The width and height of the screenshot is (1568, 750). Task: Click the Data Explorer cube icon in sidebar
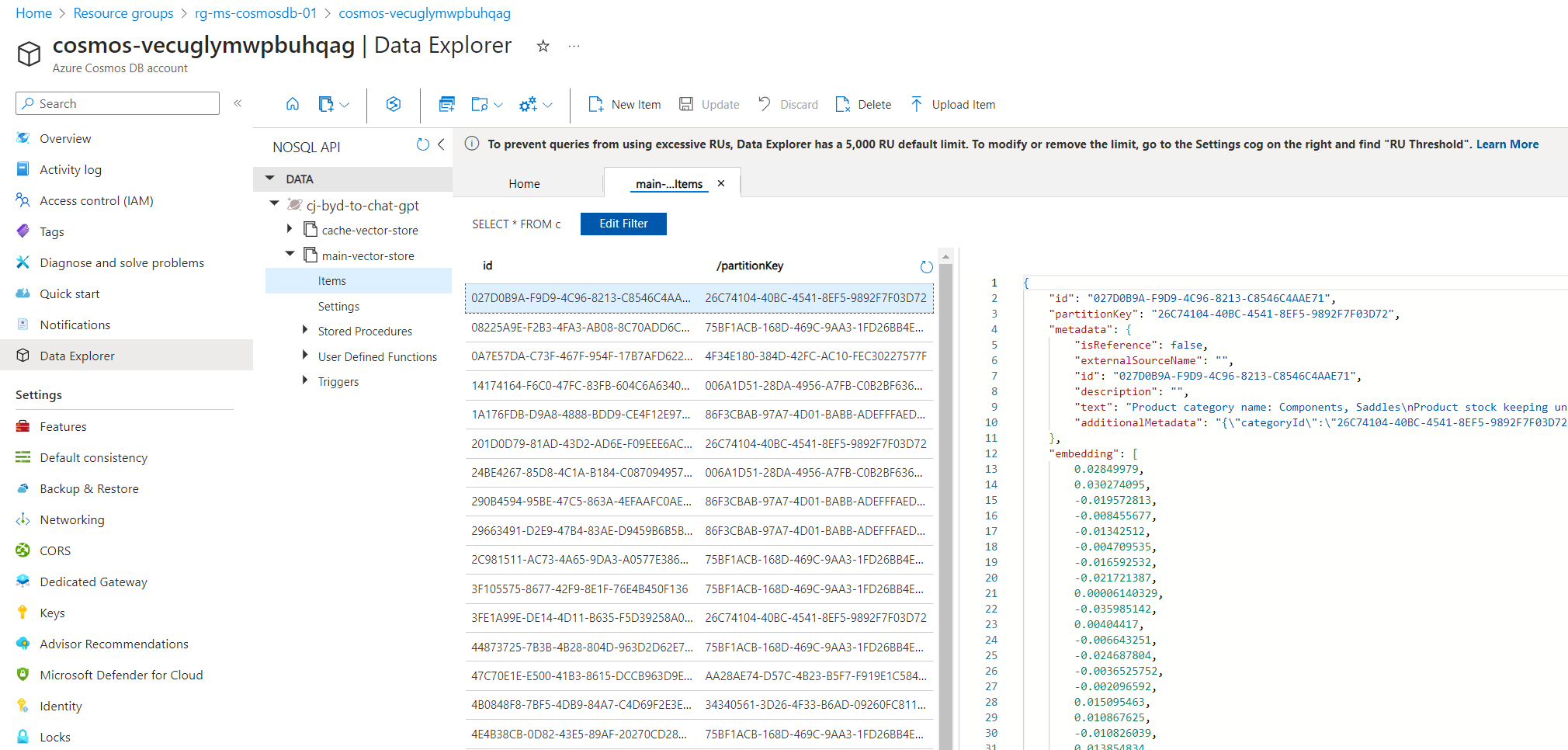tap(23, 356)
